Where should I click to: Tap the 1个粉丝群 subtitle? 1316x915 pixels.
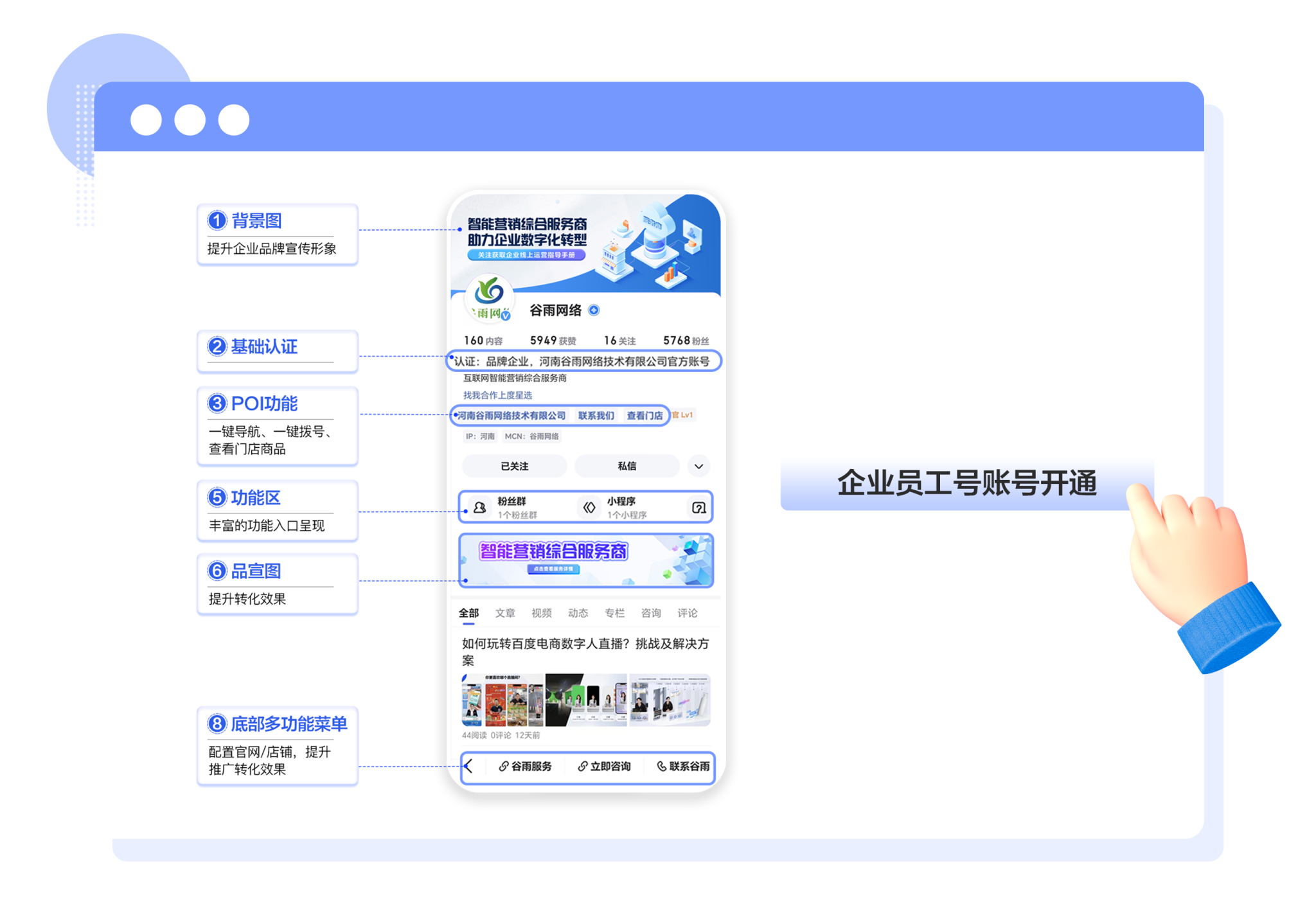pos(517,515)
